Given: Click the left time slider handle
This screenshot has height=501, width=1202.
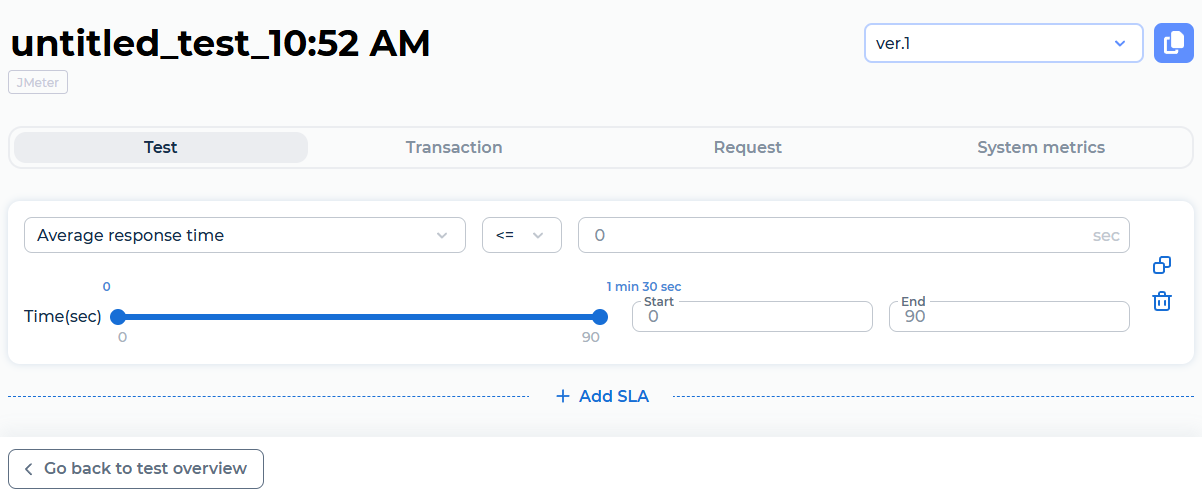Looking at the screenshot, I should pyautogui.click(x=118, y=317).
